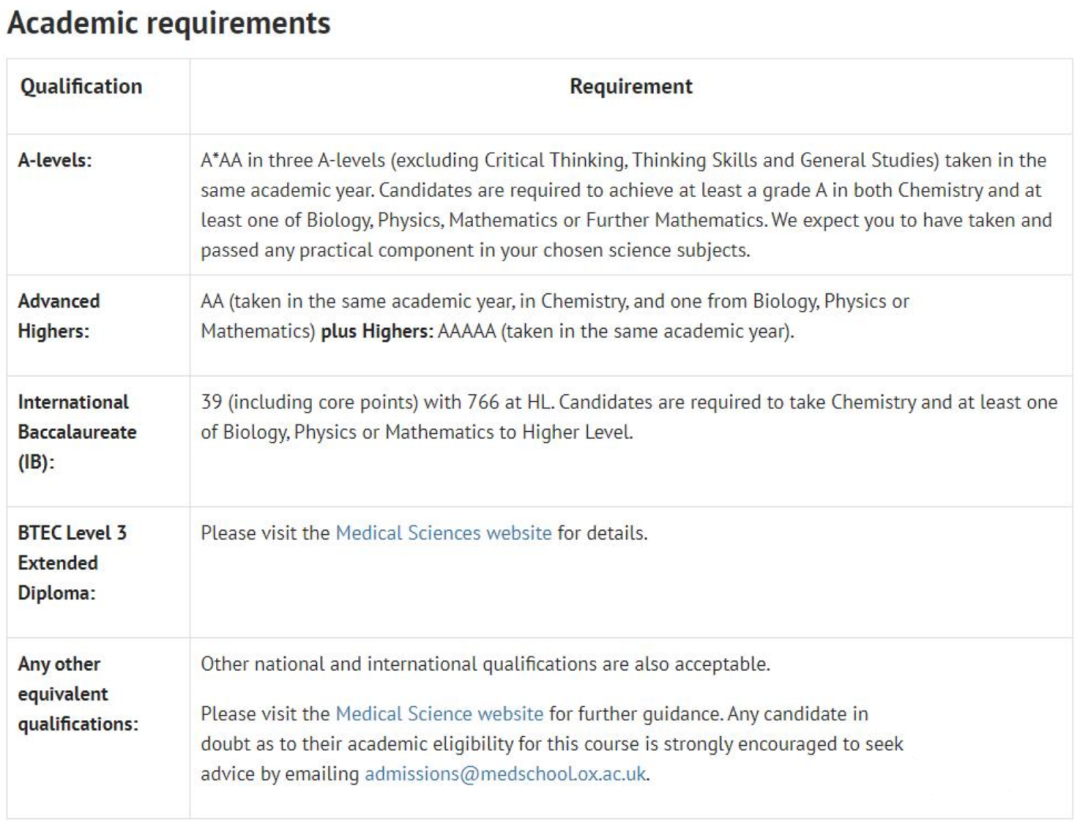Click the Advanced Highers row label
The image size is (1080, 824).
[x=59, y=316]
